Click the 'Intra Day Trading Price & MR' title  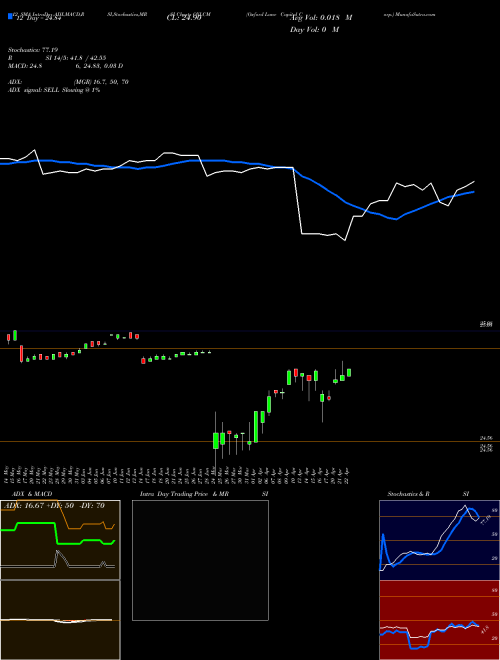click(184, 494)
